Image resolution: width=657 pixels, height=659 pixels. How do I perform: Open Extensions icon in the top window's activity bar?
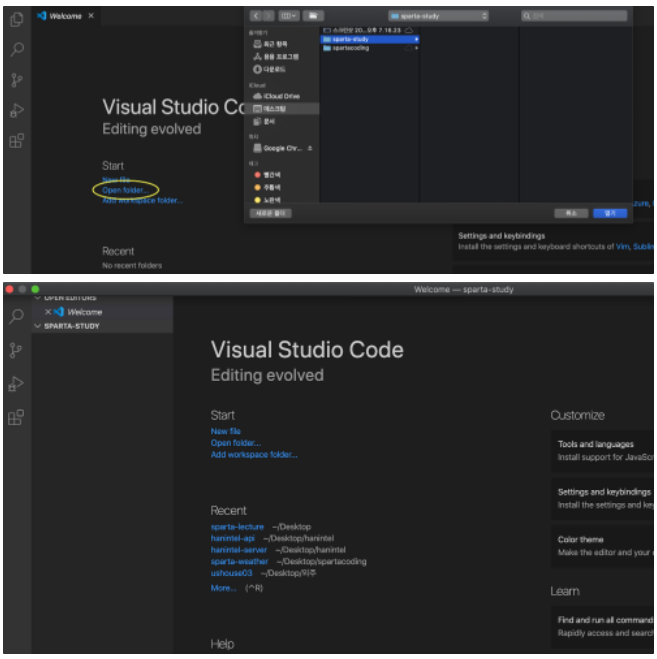click(x=17, y=141)
